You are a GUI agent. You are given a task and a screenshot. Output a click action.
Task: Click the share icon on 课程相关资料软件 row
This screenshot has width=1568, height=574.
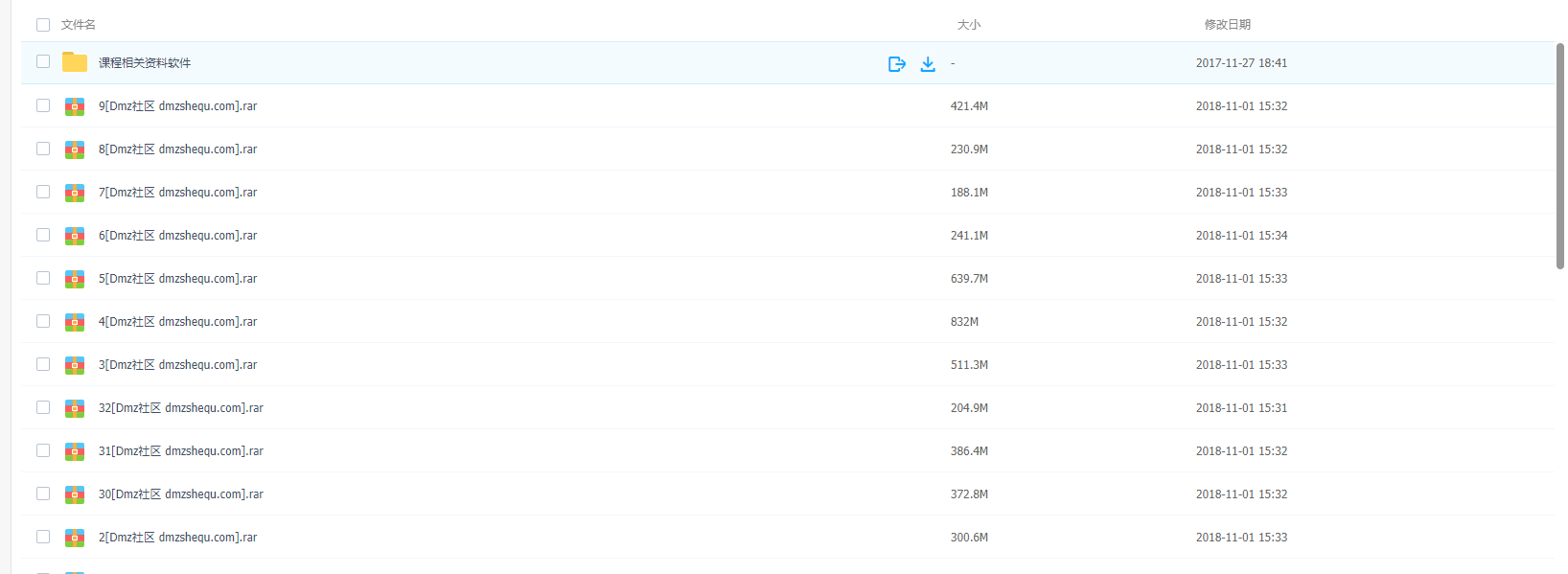pos(897,64)
